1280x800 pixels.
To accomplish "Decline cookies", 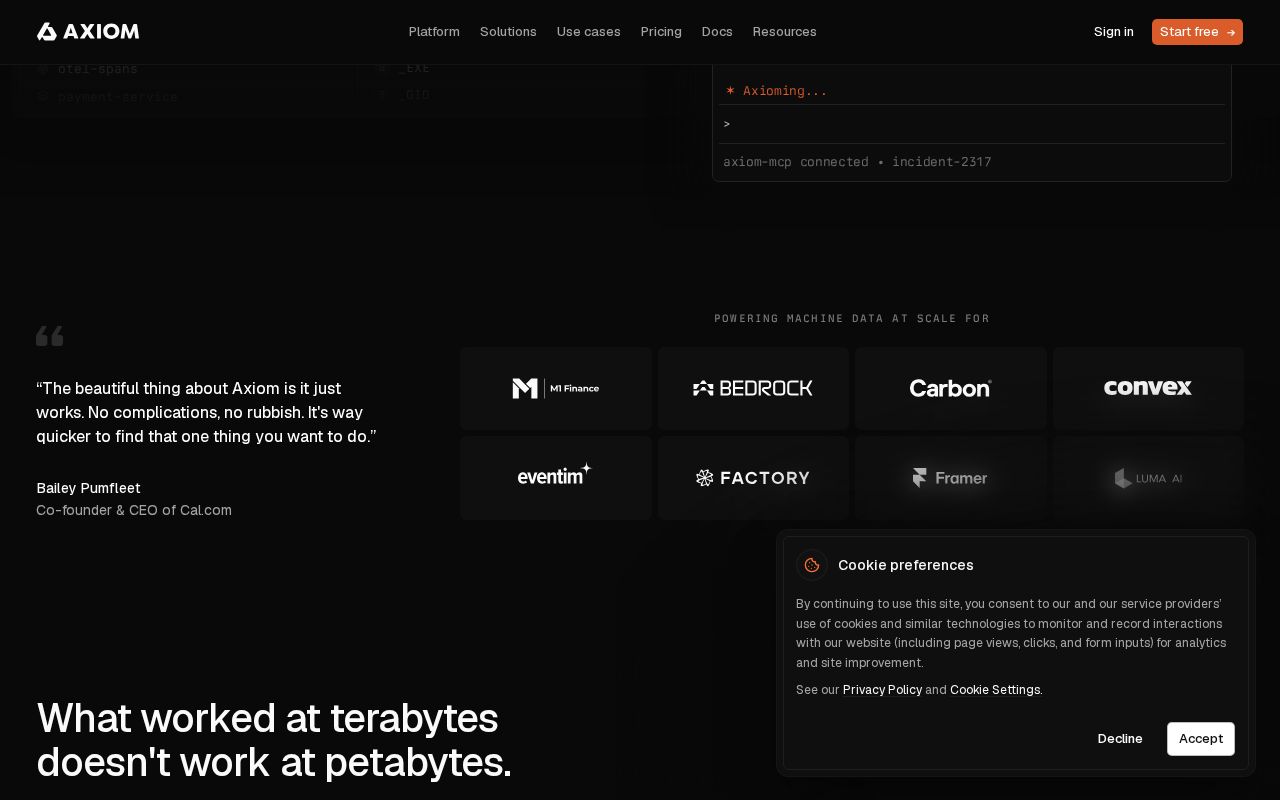I will coord(1120,739).
